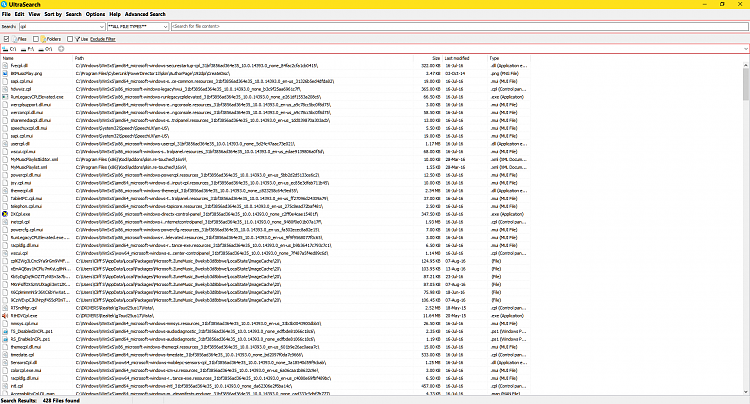
Task: Click the funnel icon beside Use Exclude Filter
Action: [77, 39]
